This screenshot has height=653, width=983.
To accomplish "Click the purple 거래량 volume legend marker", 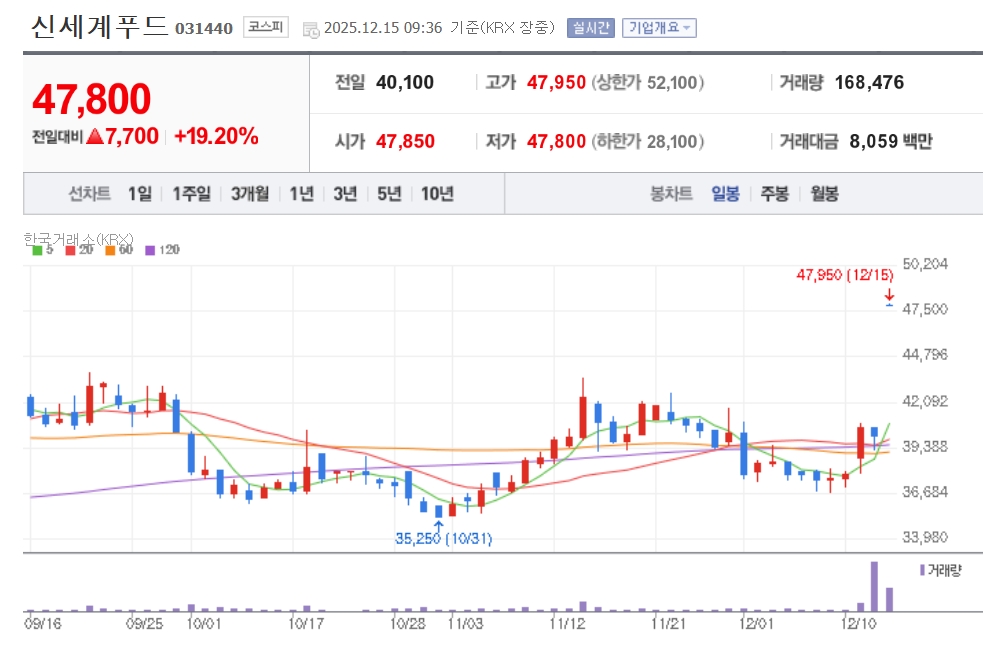I will [922, 570].
